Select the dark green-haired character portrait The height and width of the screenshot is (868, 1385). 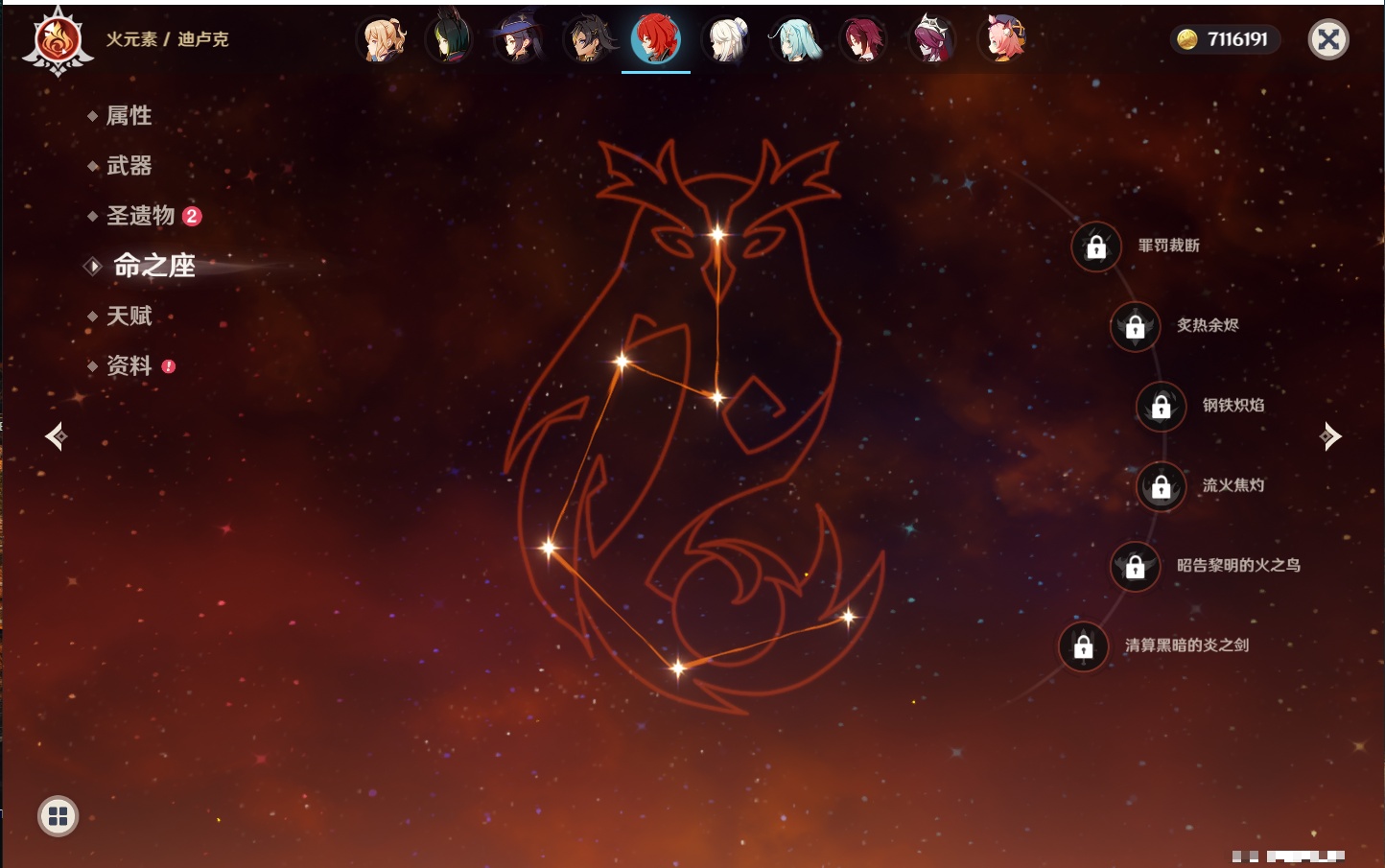coord(450,39)
